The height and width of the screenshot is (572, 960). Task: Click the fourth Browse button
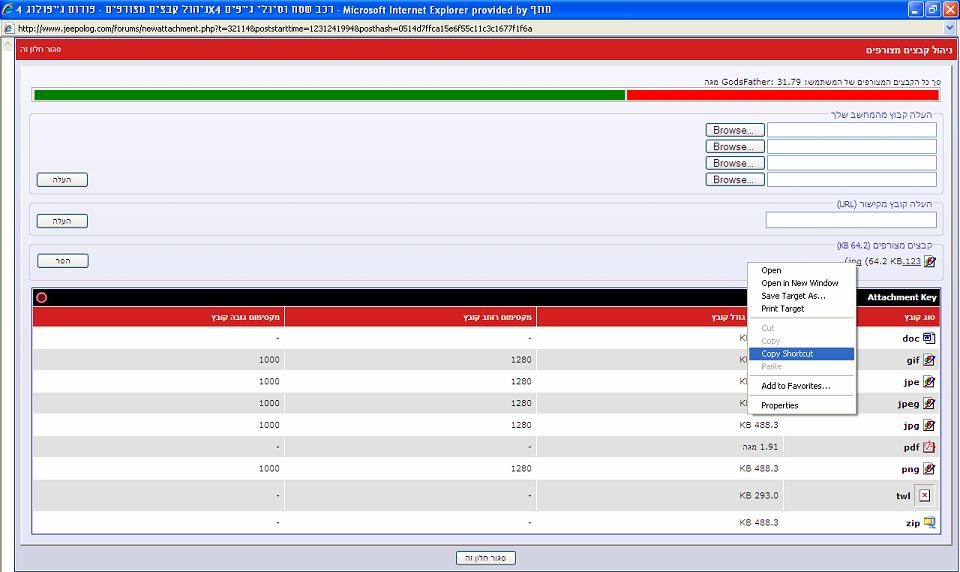[735, 180]
